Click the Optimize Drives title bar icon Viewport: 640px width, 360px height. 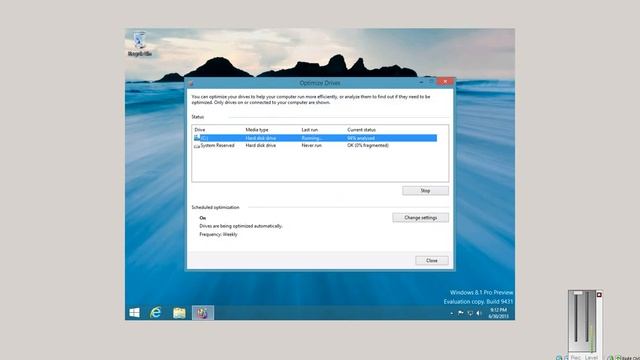point(191,83)
